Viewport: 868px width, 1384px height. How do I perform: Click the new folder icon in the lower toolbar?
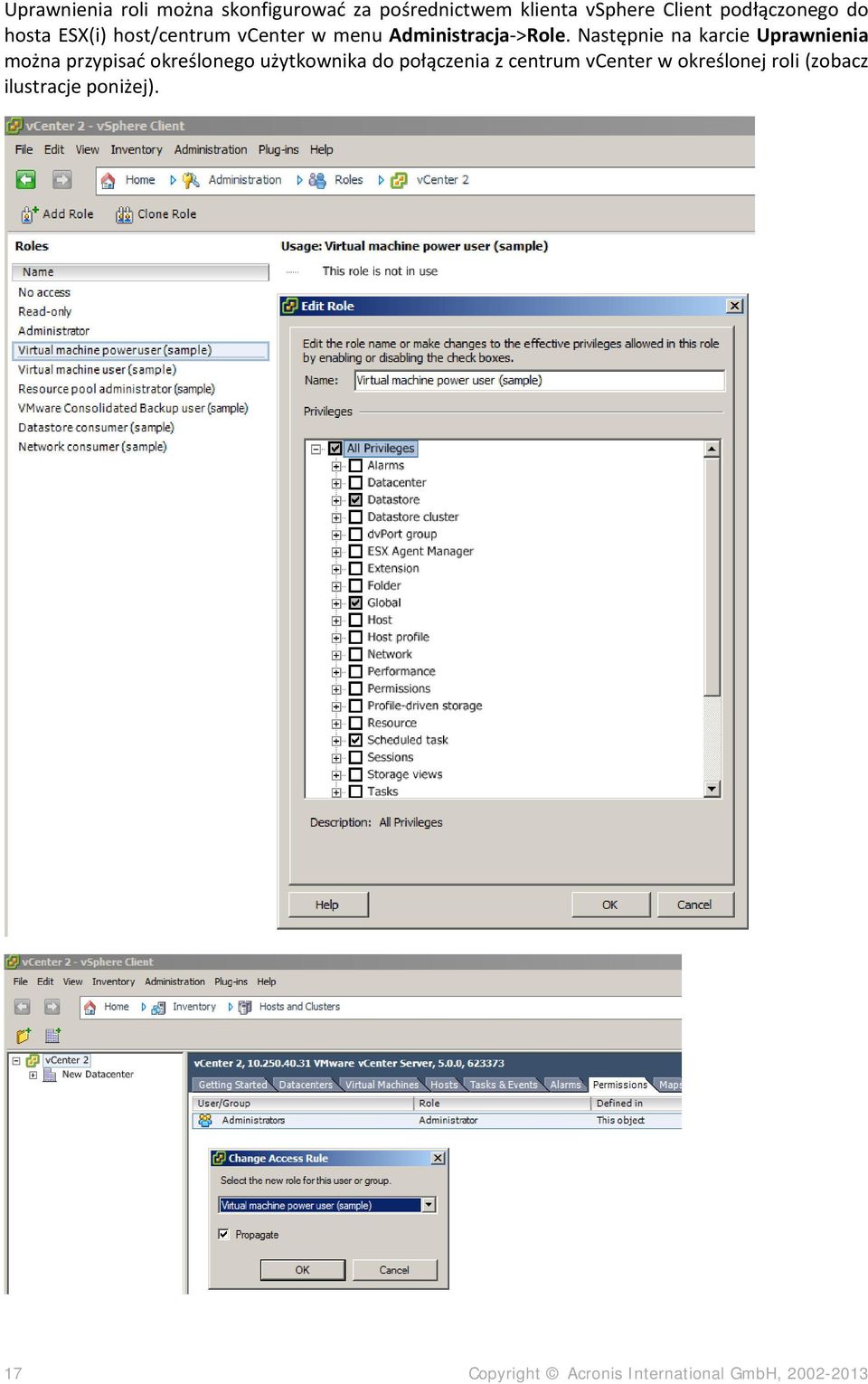coord(24,1036)
